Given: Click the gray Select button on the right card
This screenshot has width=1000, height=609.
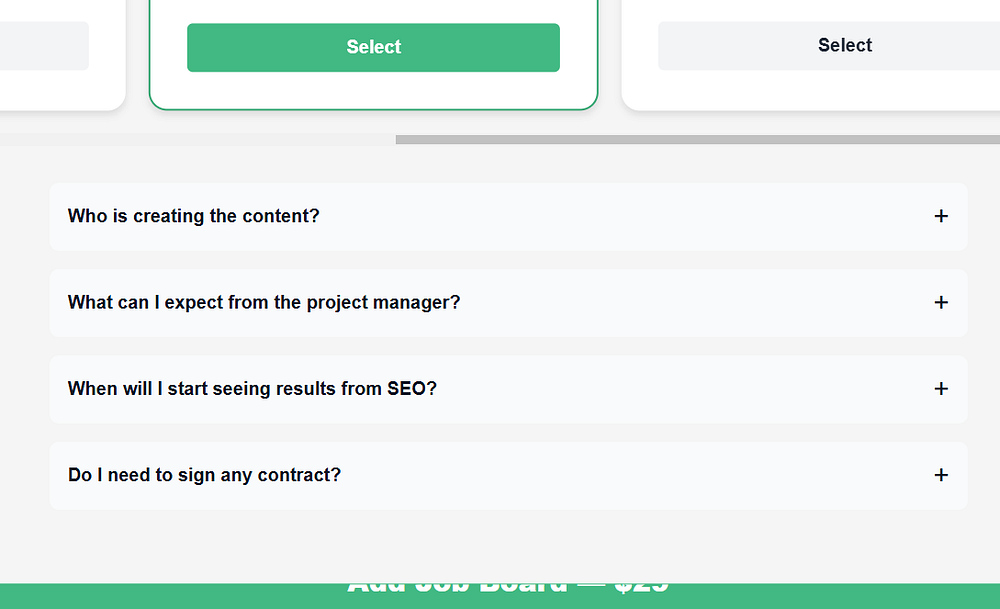Looking at the screenshot, I should (844, 46).
